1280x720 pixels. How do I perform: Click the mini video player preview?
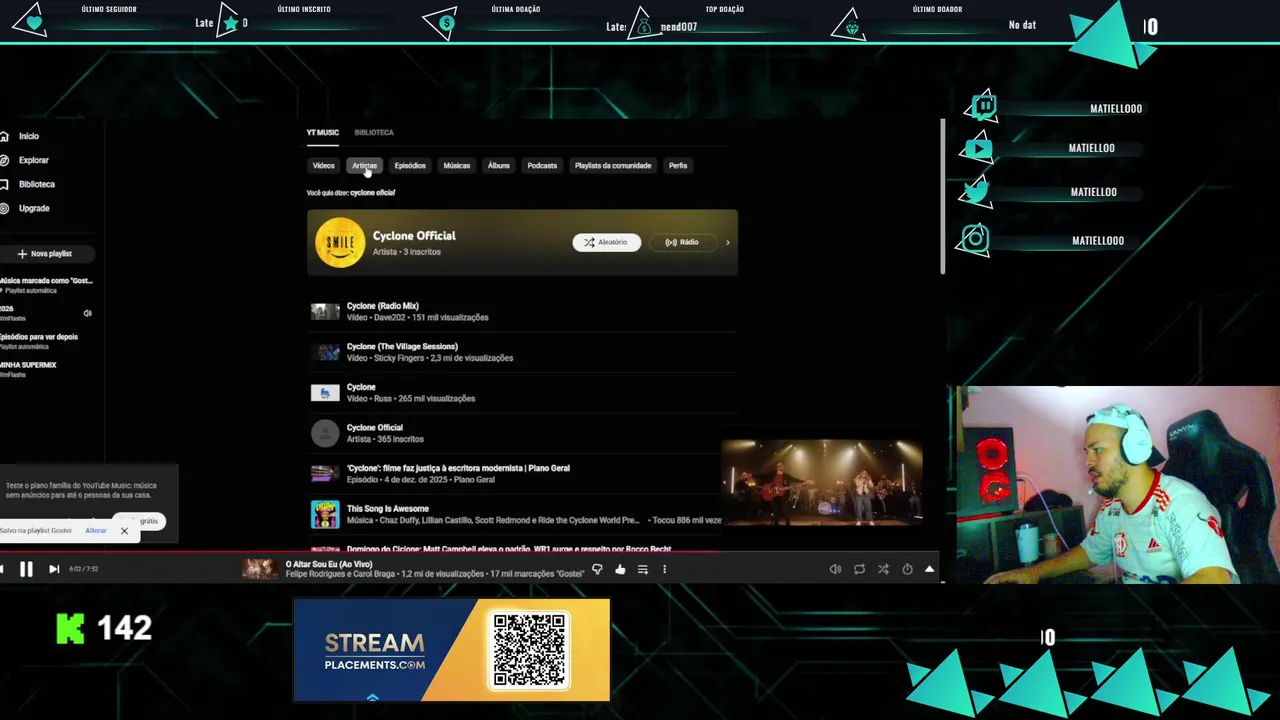822,483
